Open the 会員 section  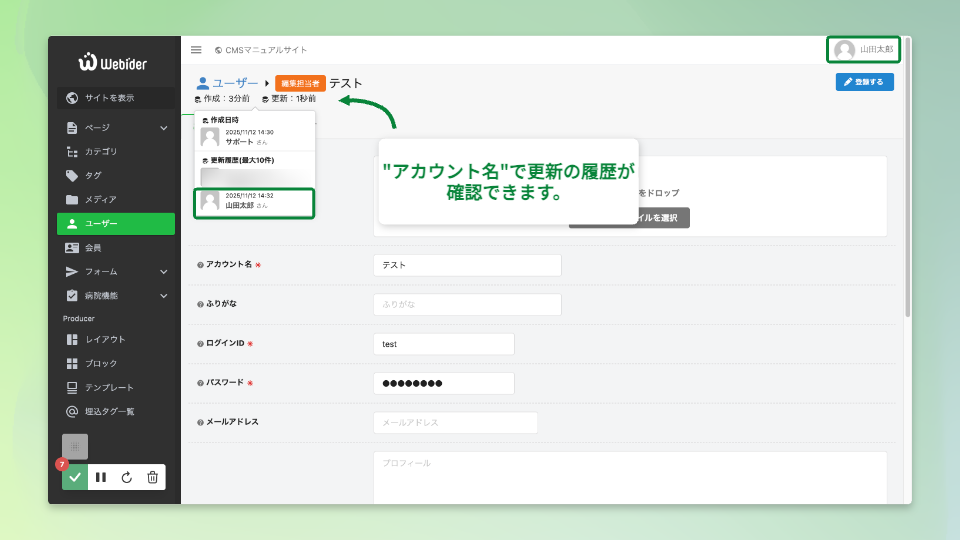click(116, 247)
